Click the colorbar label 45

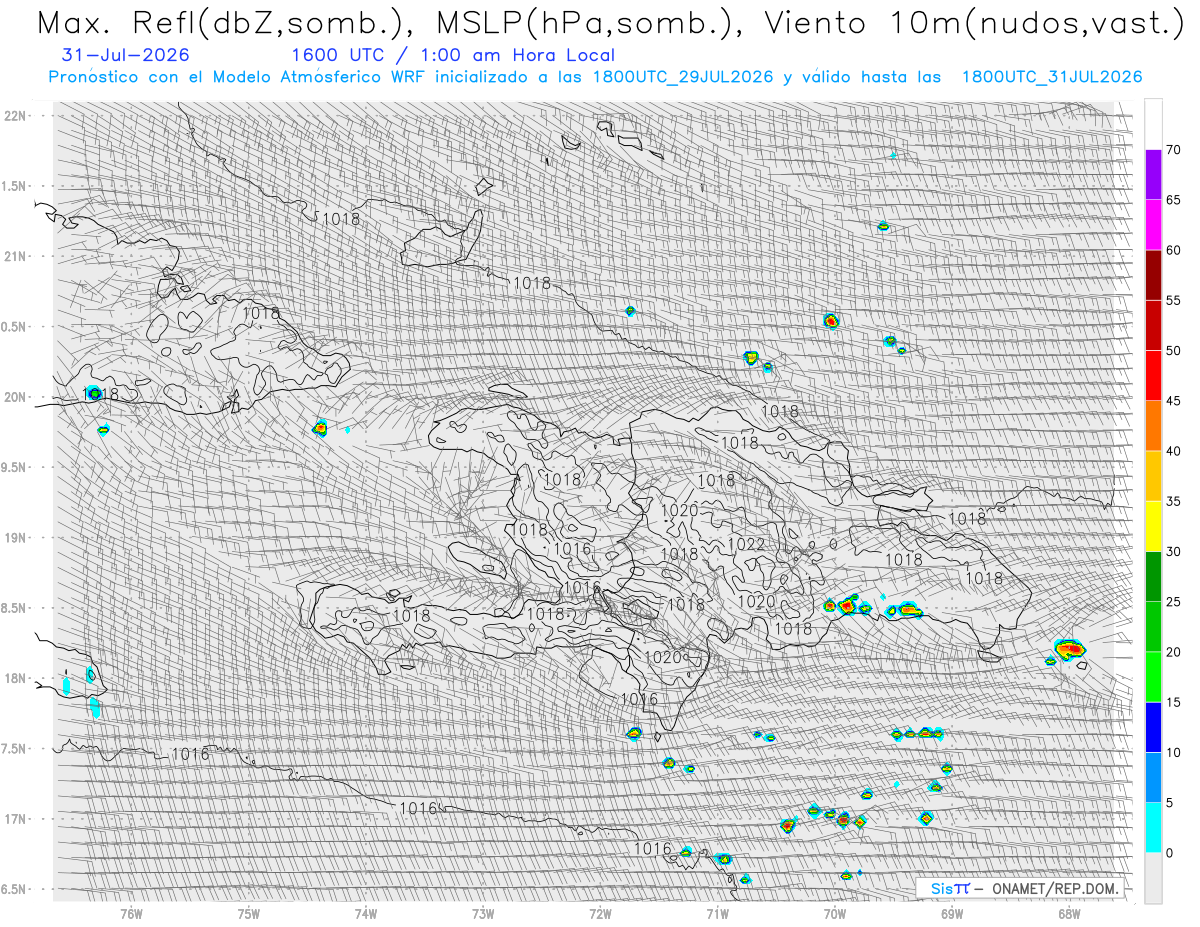pos(1174,401)
